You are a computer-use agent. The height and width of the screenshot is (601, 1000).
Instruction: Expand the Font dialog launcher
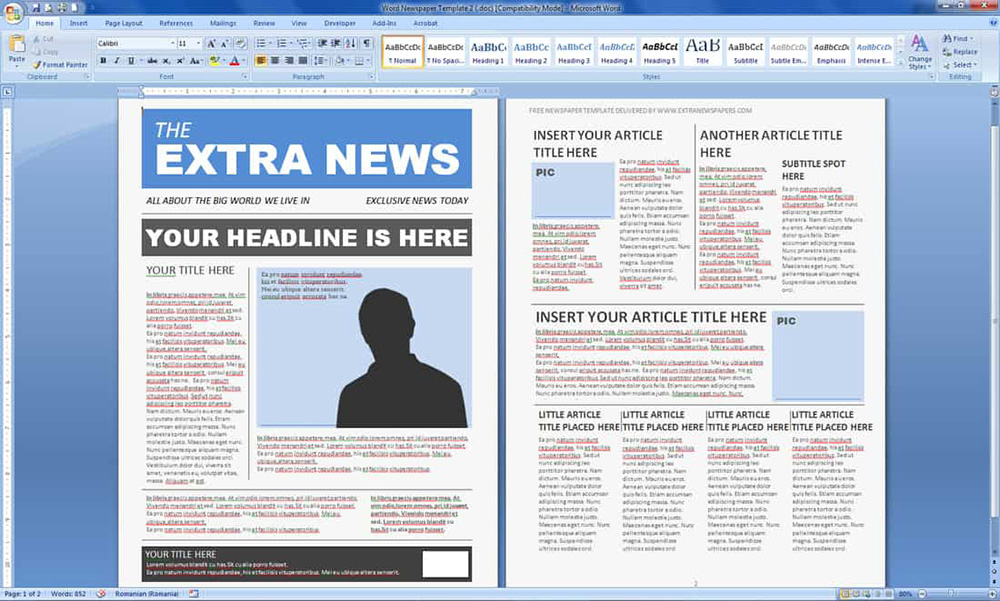[x=245, y=77]
